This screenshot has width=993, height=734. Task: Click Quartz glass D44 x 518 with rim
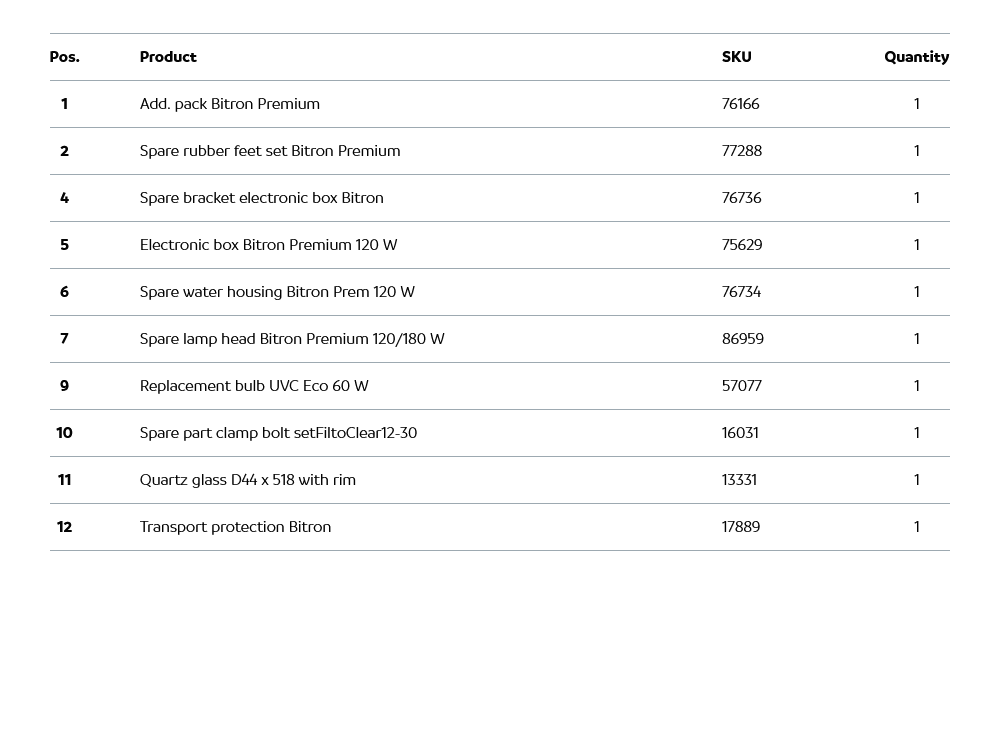pos(248,480)
